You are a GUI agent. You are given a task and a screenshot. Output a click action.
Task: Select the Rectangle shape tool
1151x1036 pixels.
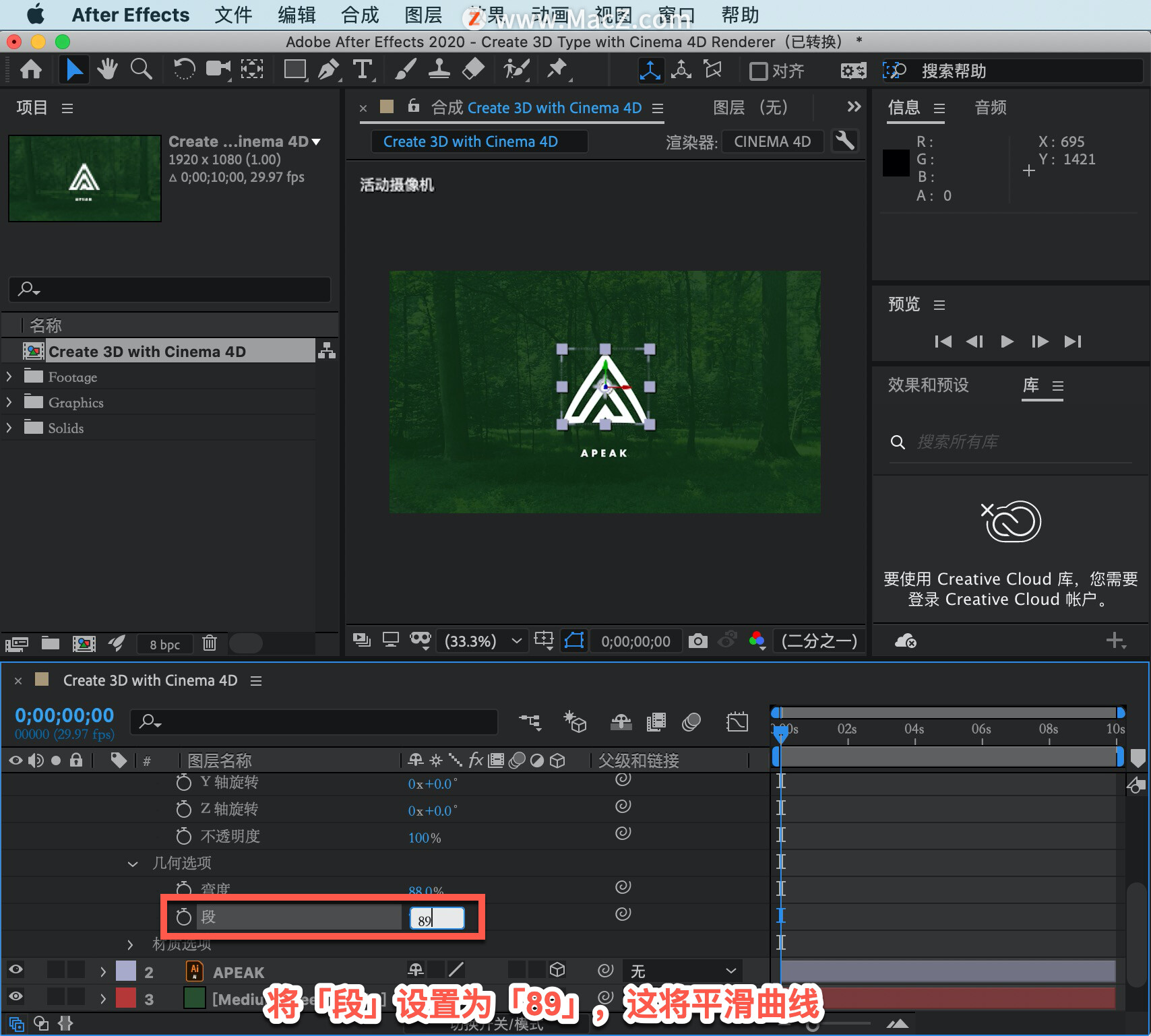pyautogui.click(x=294, y=69)
